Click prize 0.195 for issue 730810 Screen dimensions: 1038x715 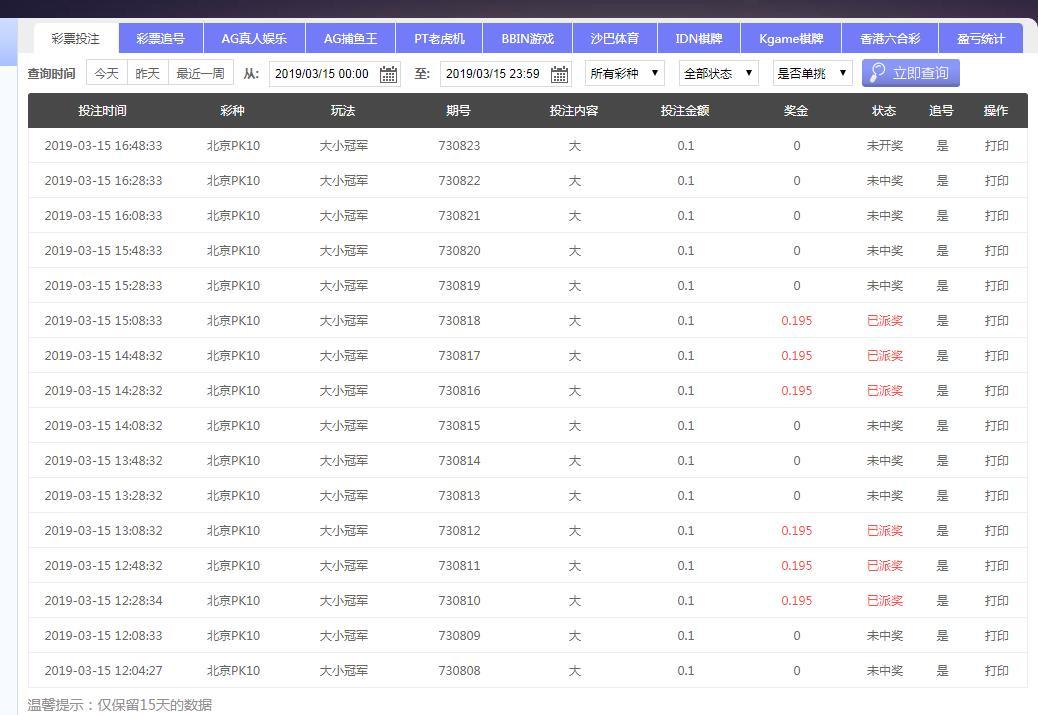pos(796,600)
